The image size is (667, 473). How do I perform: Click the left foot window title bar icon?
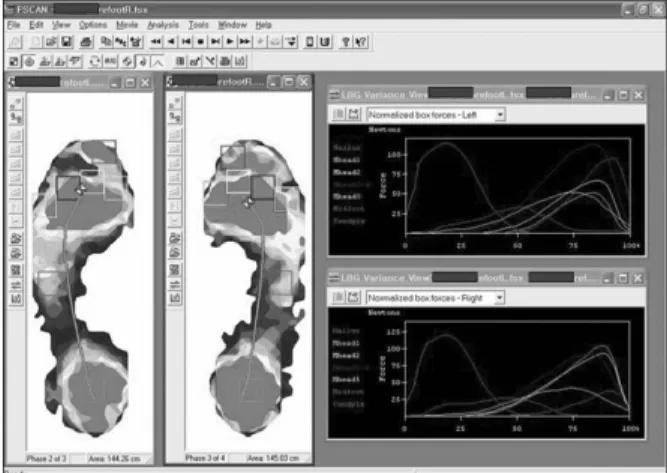[11, 82]
